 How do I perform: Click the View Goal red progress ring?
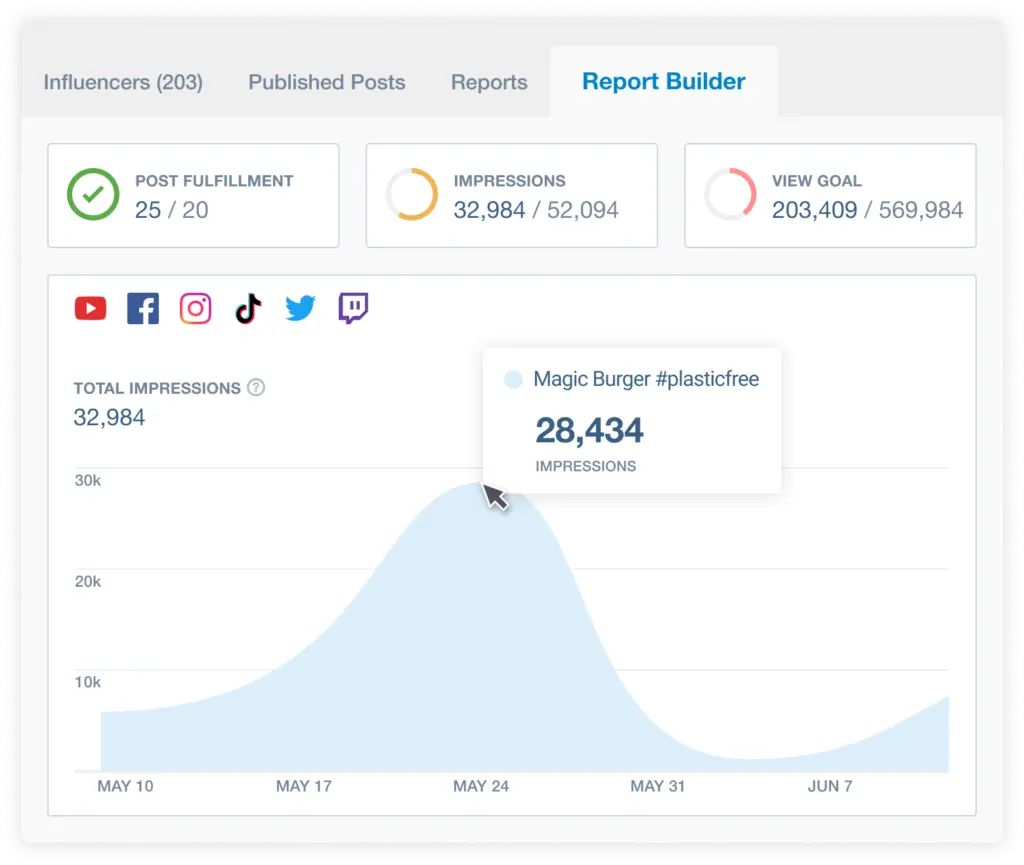click(730, 195)
